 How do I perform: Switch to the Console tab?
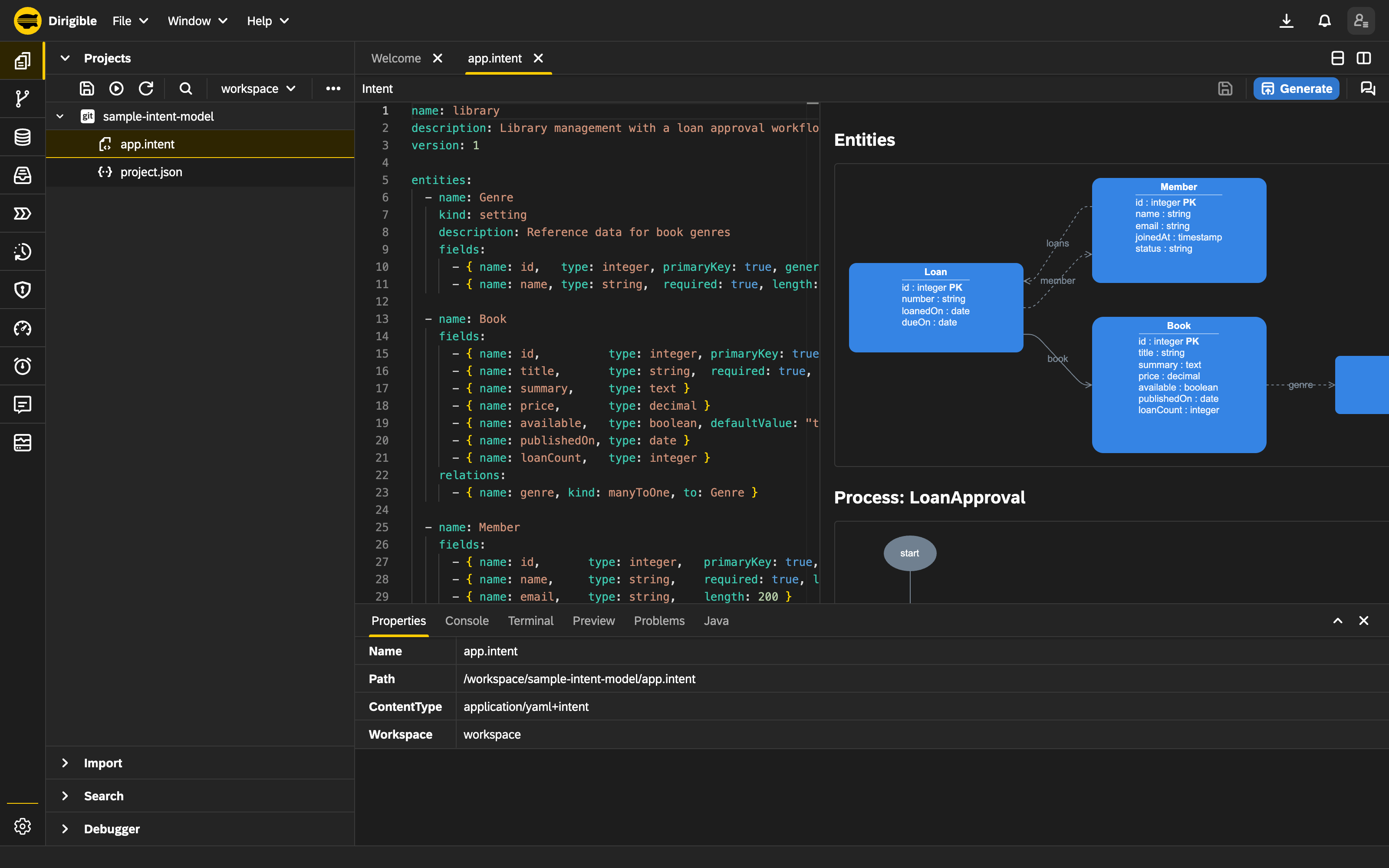467,621
